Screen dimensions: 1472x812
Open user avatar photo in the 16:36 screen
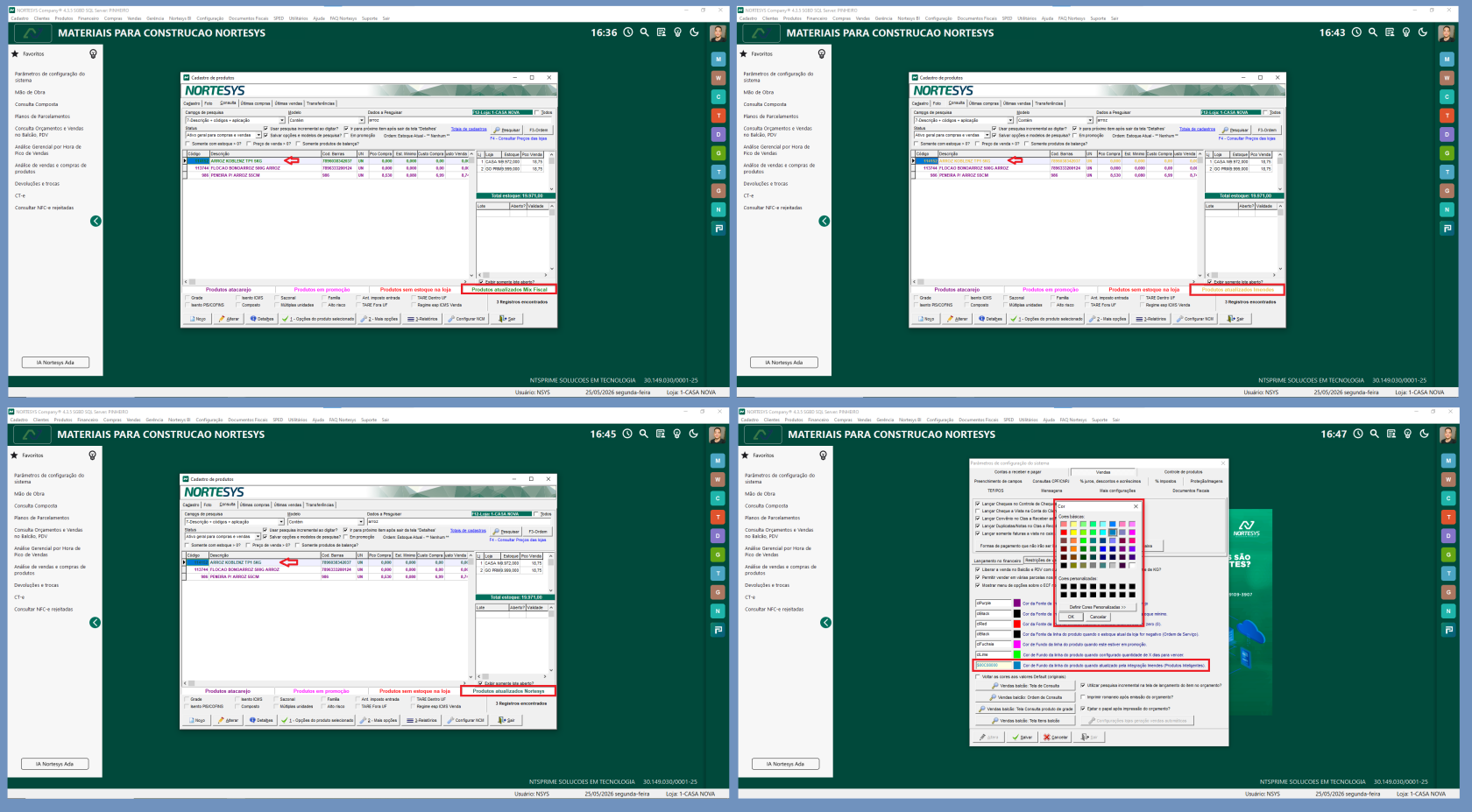tap(718, 33)
